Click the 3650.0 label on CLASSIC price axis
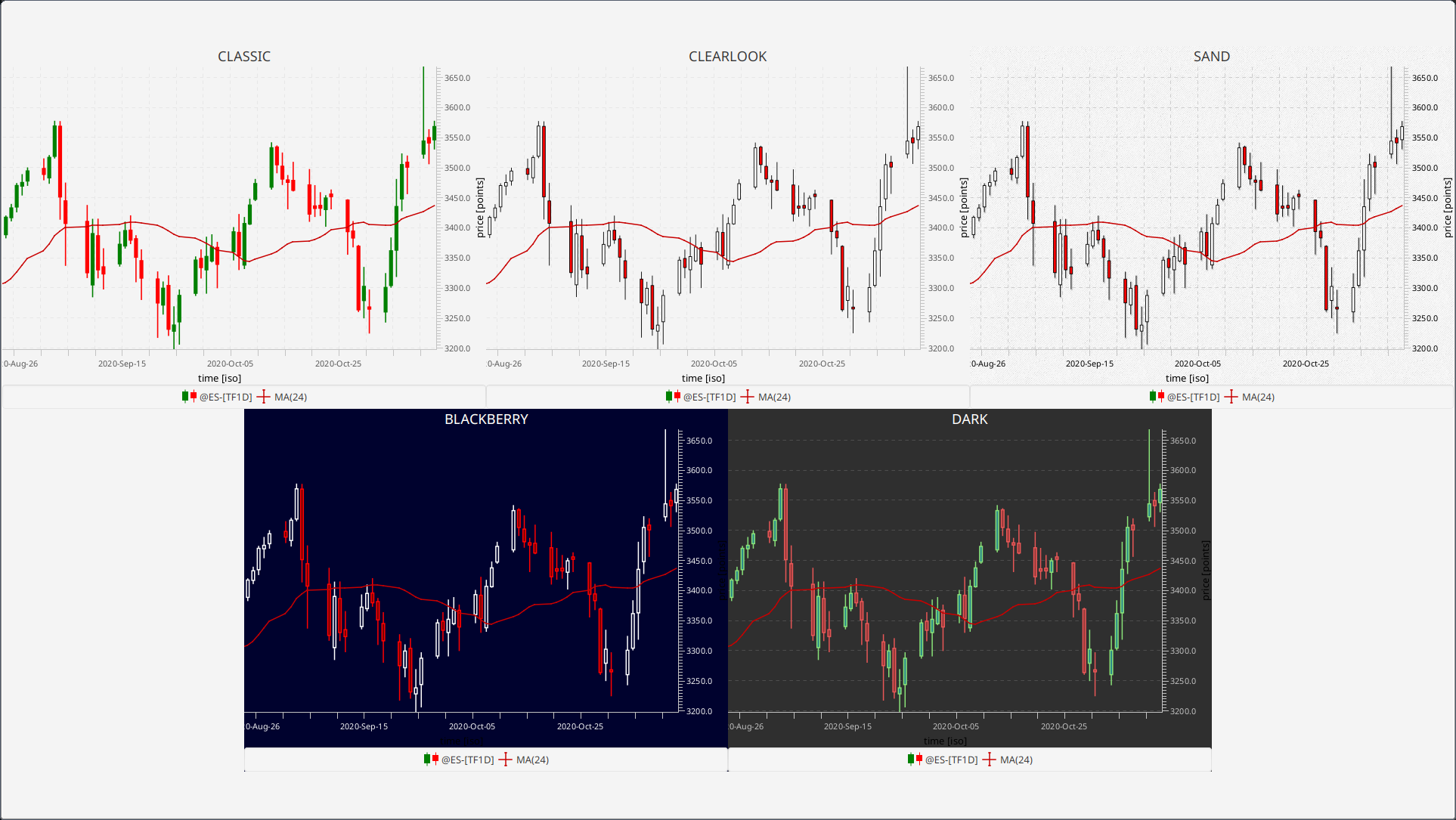The height and width of the screenshot is (820, 1456). click(x=457, y=78)
